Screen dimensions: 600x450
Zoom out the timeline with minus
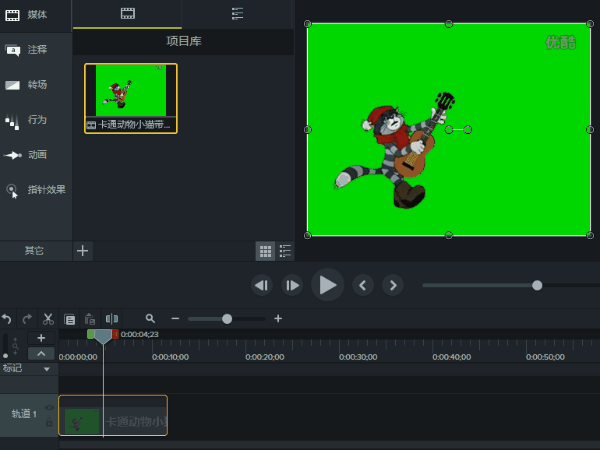pyautogui.click(x=175, y=318)
